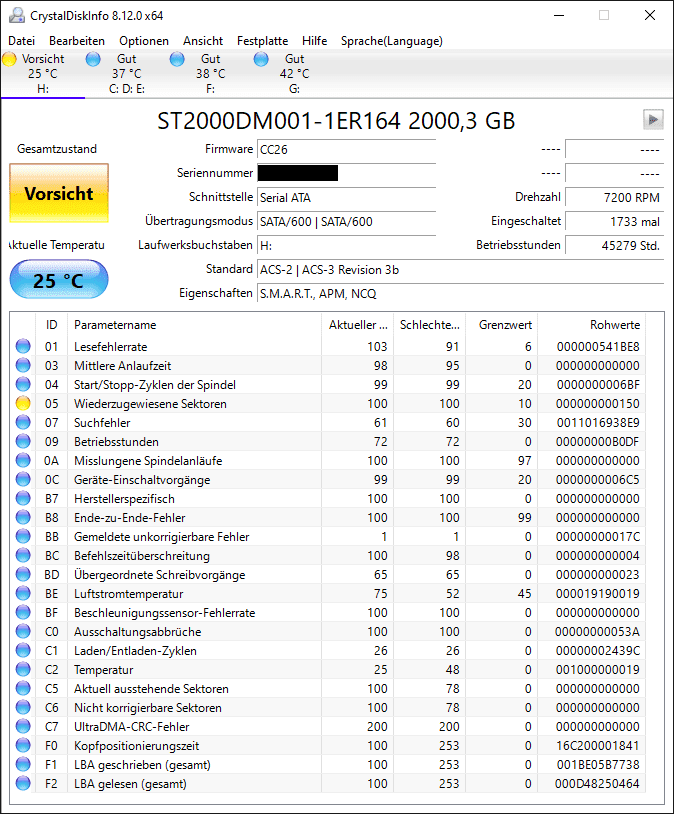The height and width of the screenshot is (814, 674).
Task: Click the 25 °C temperature button
Action: coord(59,280)
